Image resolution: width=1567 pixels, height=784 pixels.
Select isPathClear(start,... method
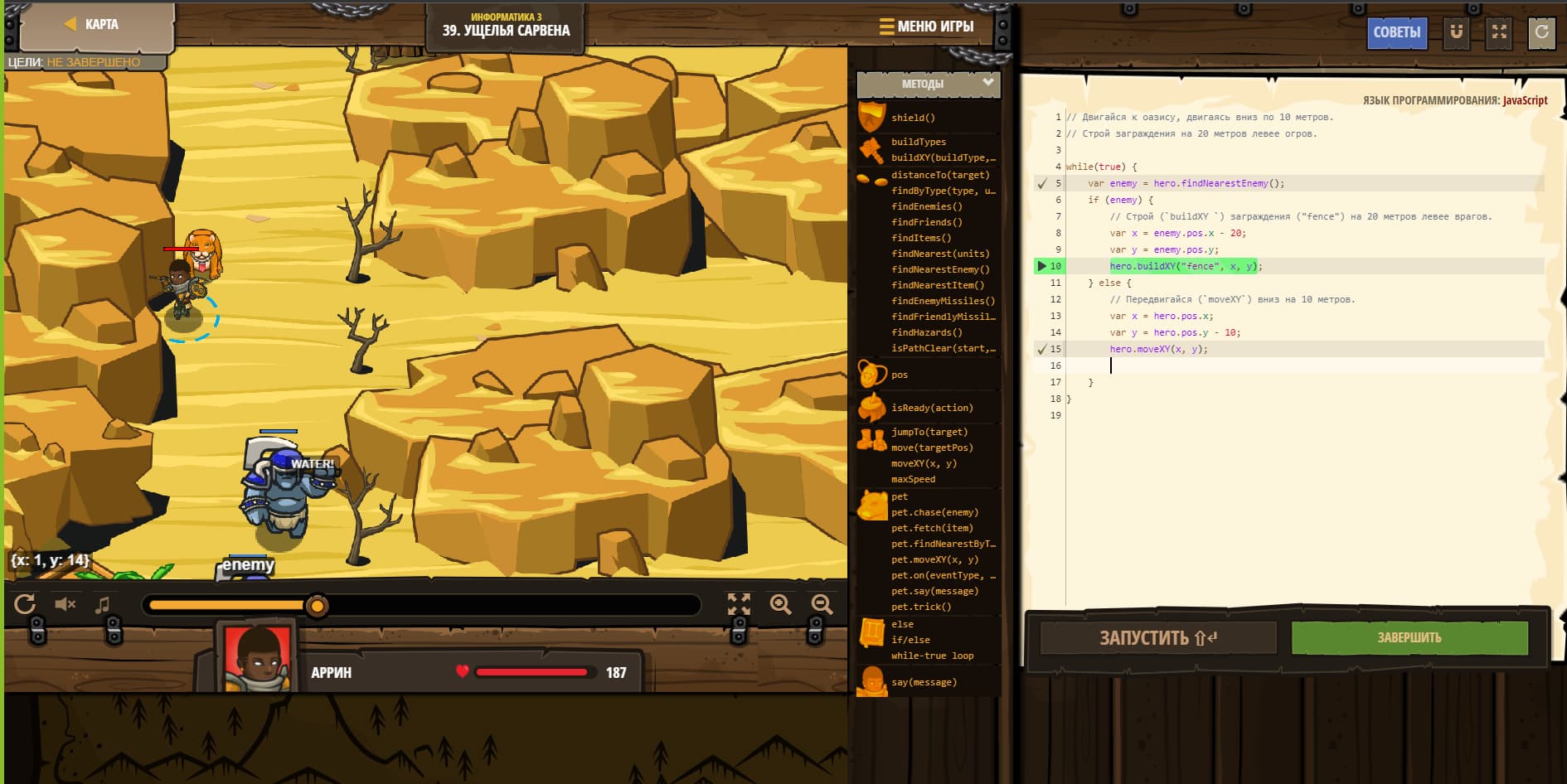(944, 348)
